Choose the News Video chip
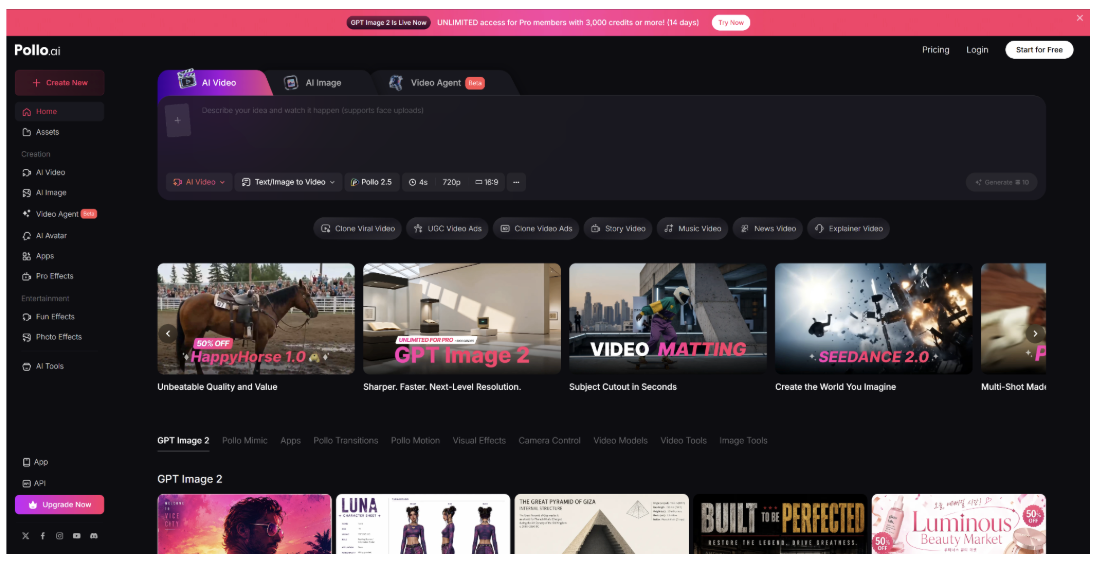The height and width of the screenshot is (570, 1104). (767, 229)
